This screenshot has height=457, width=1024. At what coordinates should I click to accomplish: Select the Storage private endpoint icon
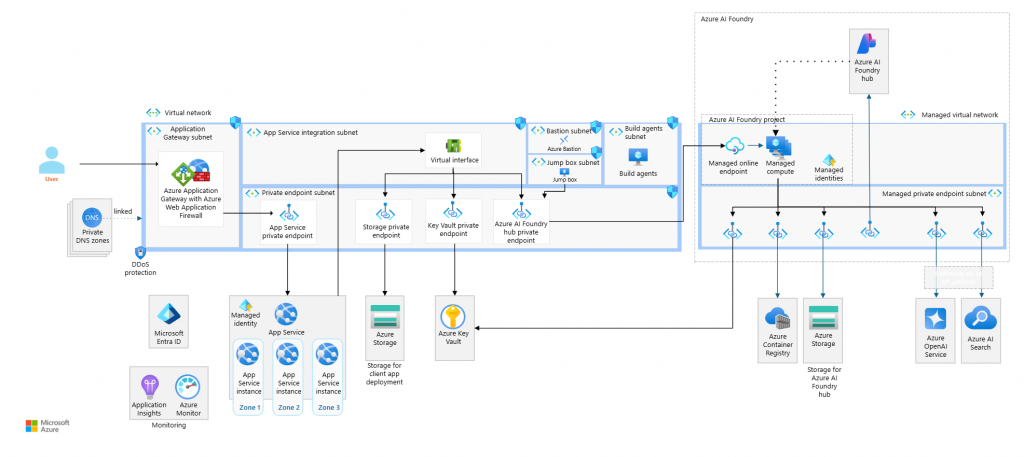385,212
